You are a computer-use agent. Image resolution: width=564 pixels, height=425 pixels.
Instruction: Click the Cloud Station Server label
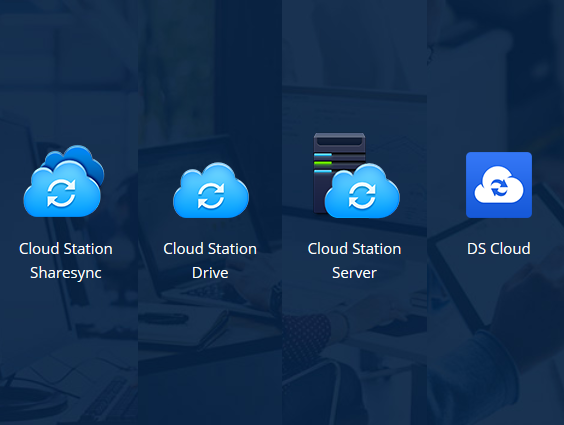[x=354, y=261]
